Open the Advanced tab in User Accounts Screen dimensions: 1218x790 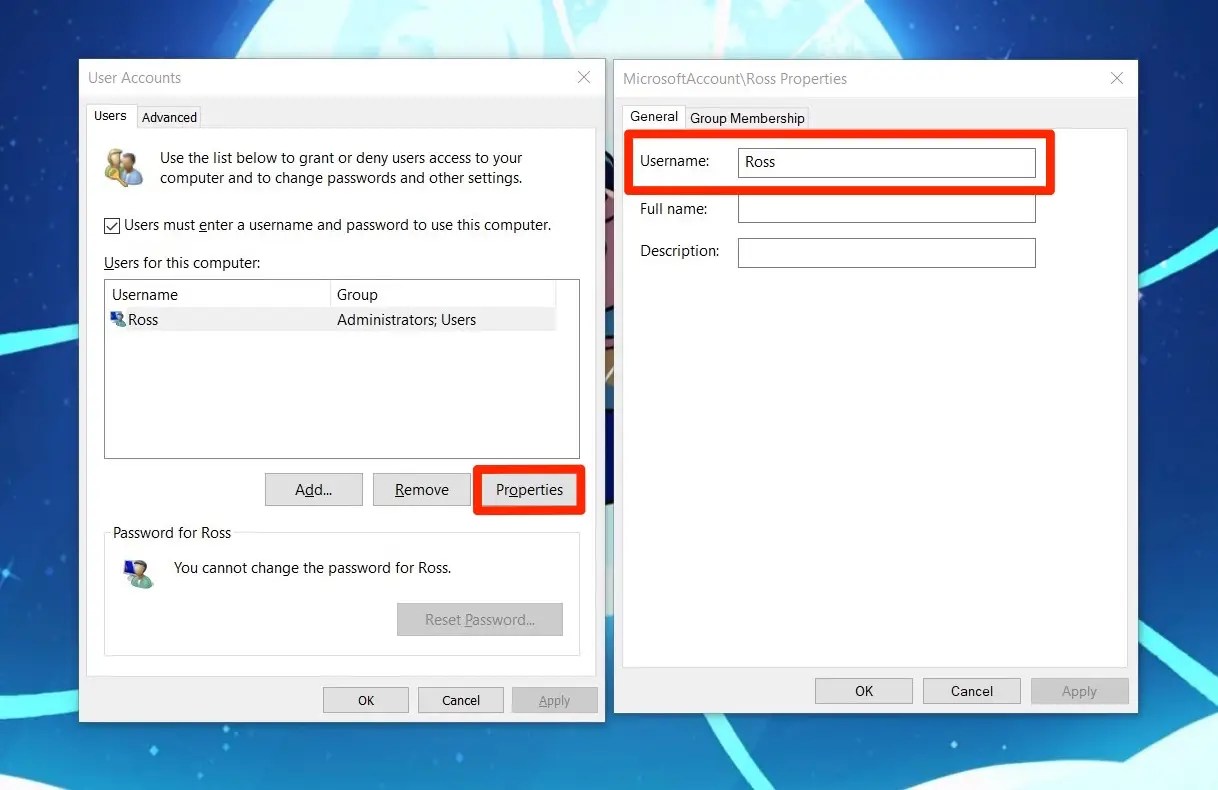169,117
